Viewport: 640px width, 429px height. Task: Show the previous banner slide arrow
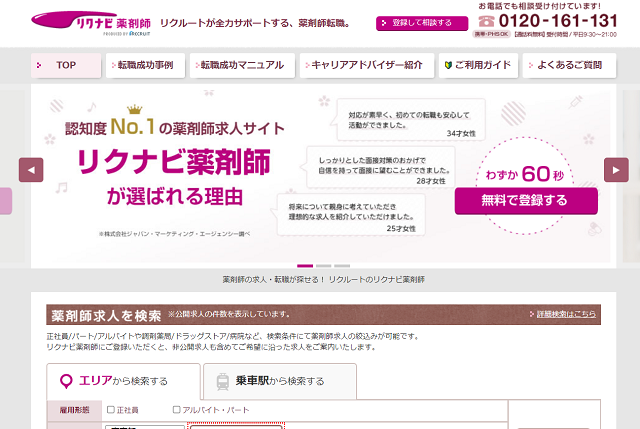[31, 170]
